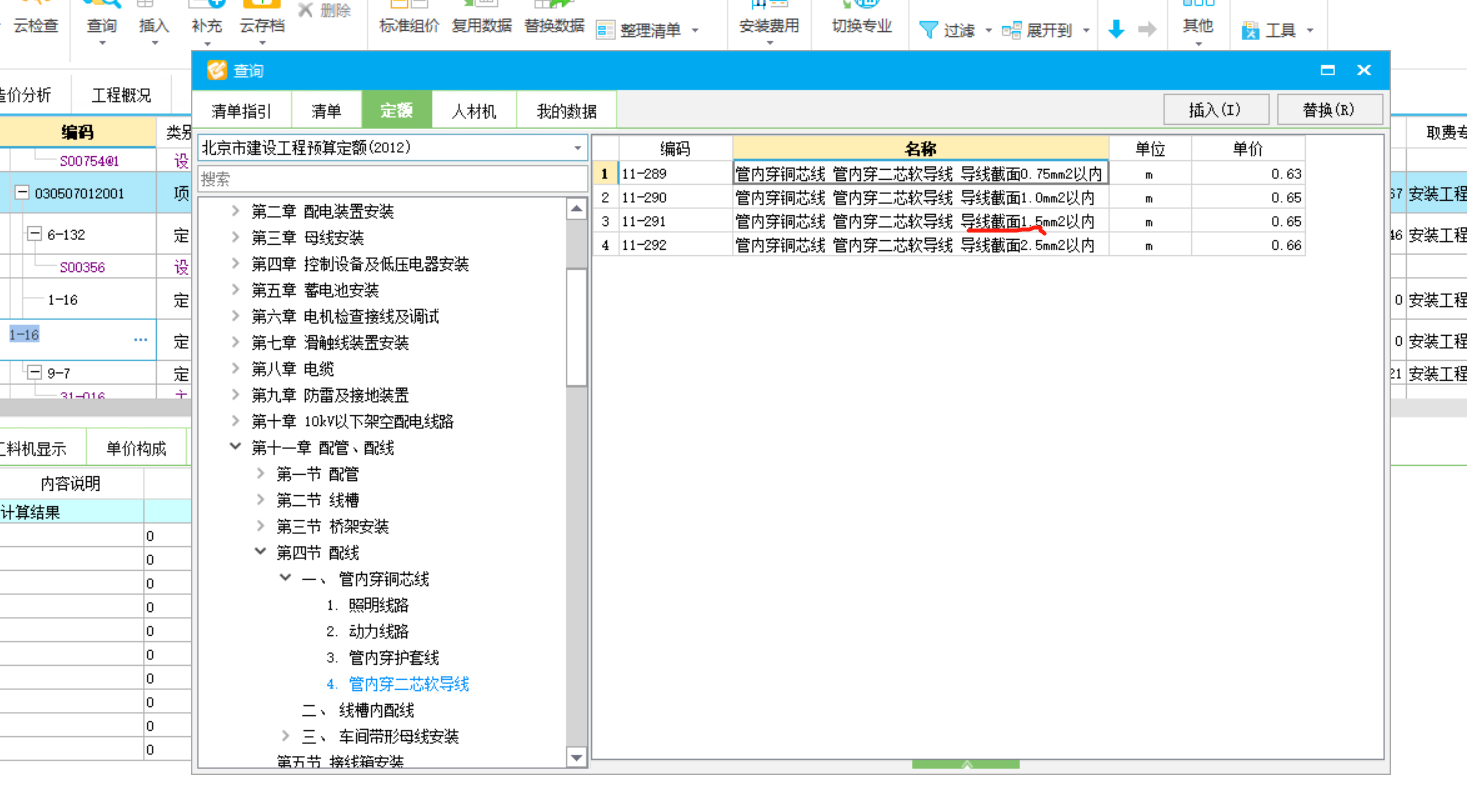This screenshot has height=810, width=1467.
Task: Expand 三、车间带形母线安装 node
Action: pyautogui.click(x=285, y=736)
